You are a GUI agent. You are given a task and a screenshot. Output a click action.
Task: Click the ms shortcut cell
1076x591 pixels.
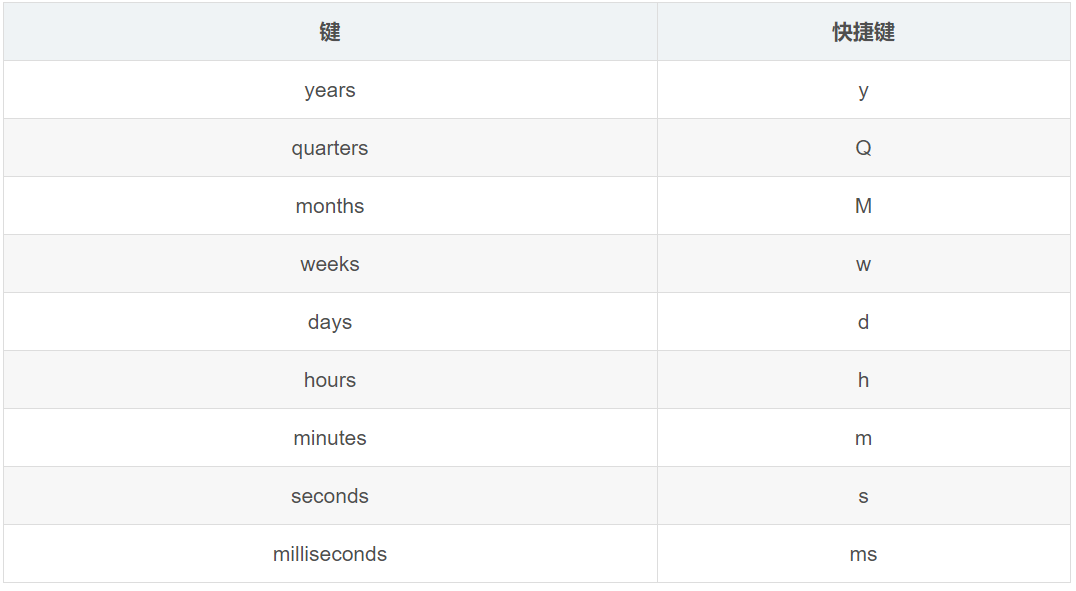(863, 554)
